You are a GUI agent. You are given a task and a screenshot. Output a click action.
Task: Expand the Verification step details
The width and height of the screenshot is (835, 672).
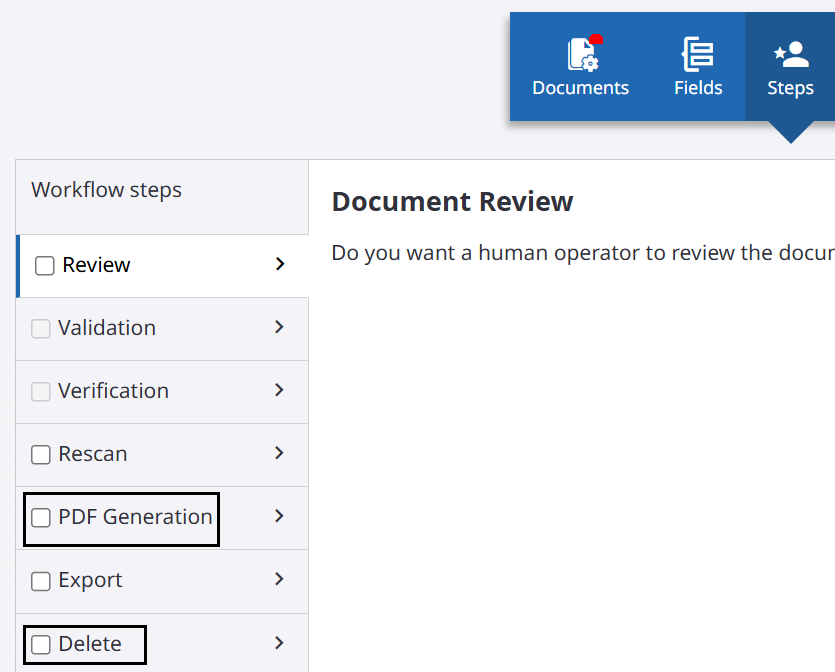[279, 391]
